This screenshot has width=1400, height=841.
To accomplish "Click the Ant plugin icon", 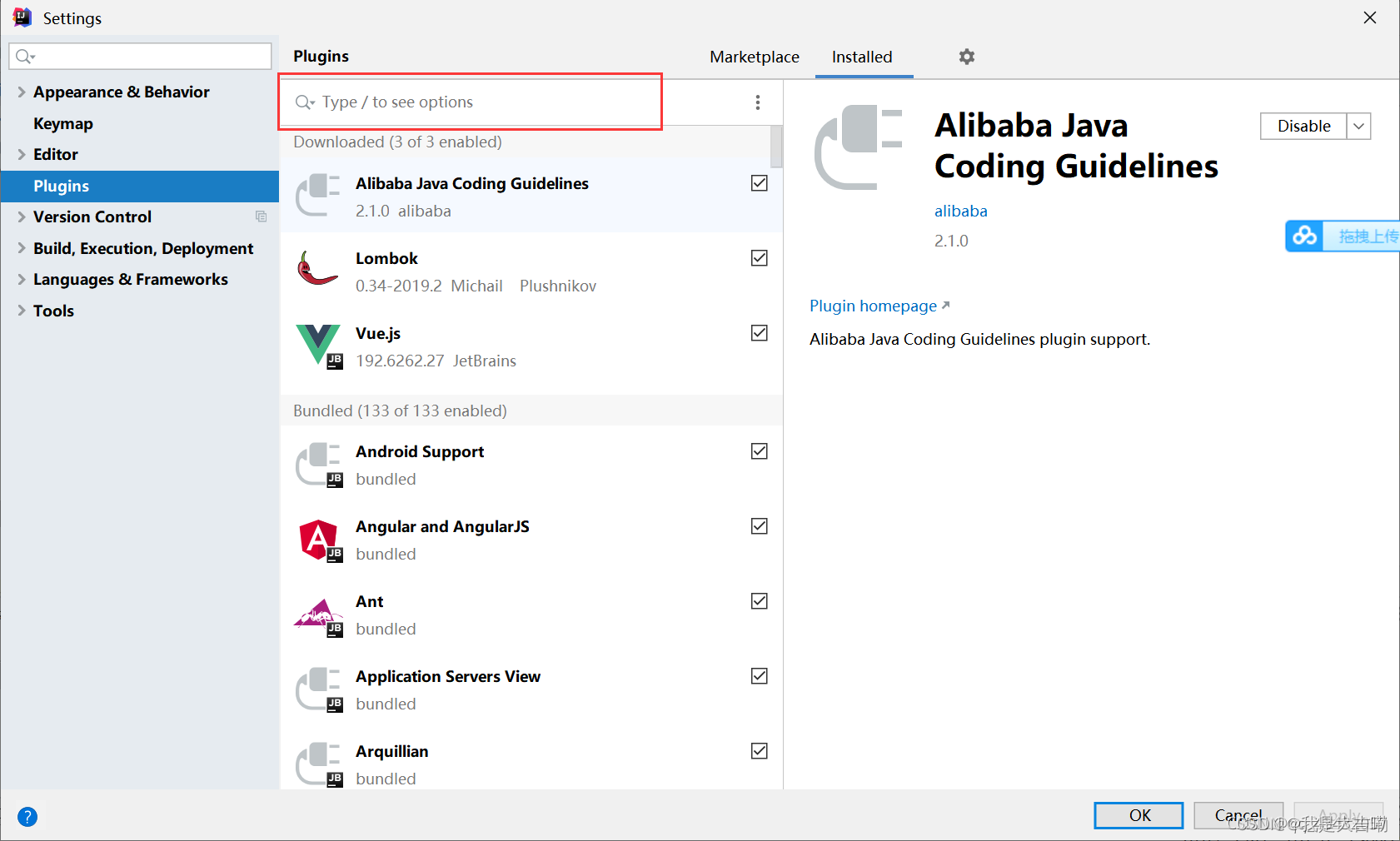I will point(317,614).
